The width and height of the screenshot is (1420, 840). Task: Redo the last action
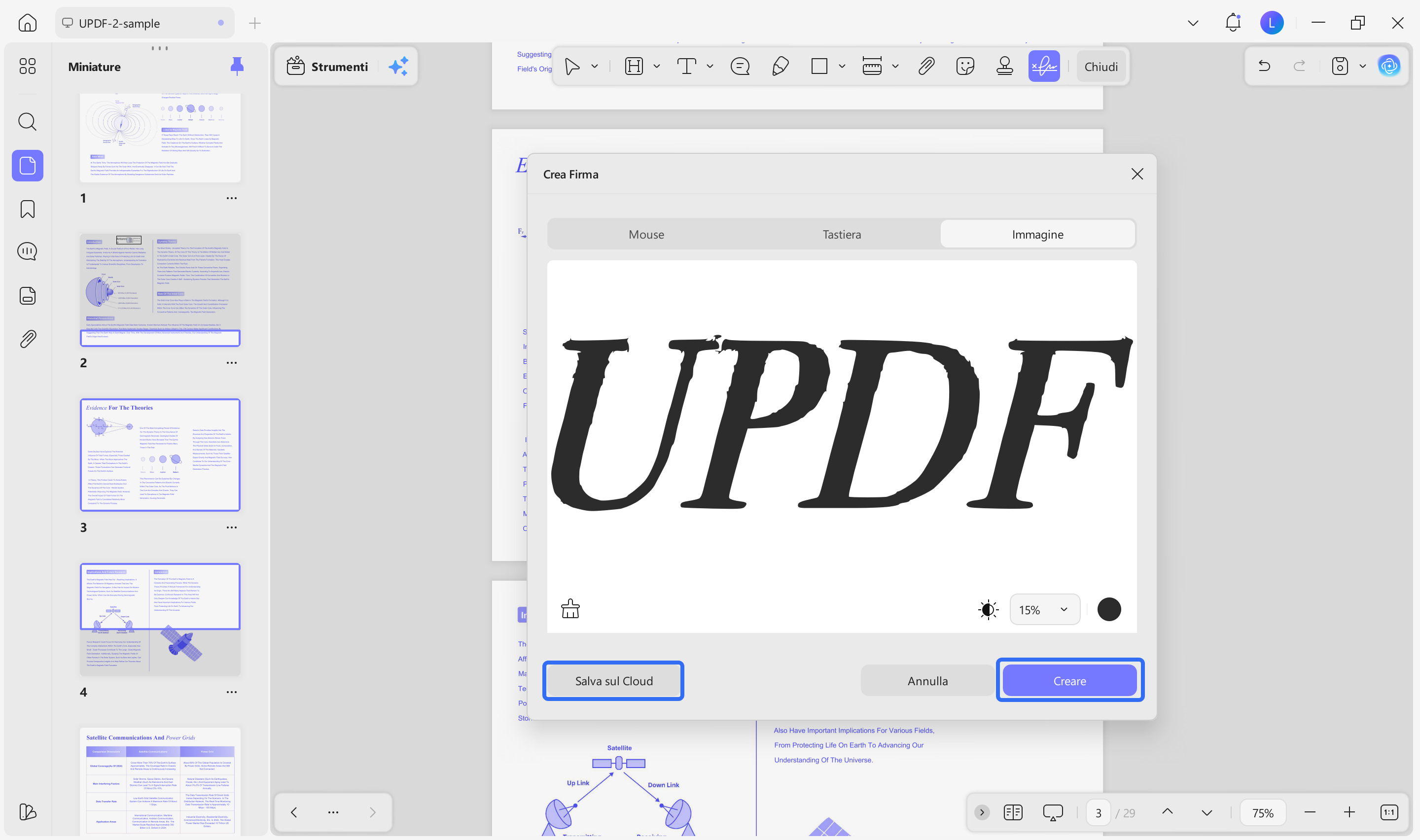click(1300, 66)
